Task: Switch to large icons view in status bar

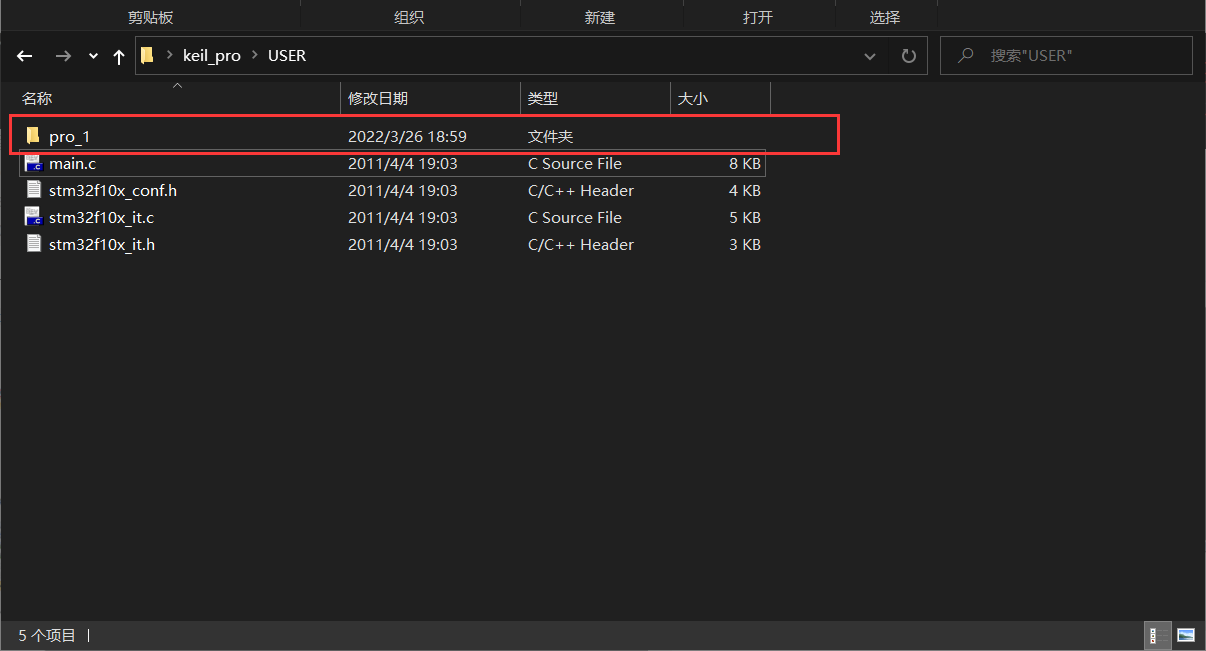Action: pos(1186,635)
